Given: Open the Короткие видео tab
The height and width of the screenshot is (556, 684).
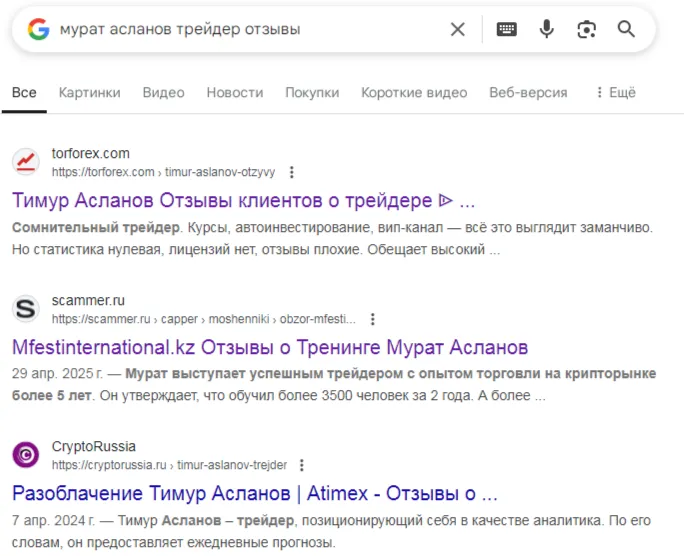Looking at the screenshot, I should point(414,92).
